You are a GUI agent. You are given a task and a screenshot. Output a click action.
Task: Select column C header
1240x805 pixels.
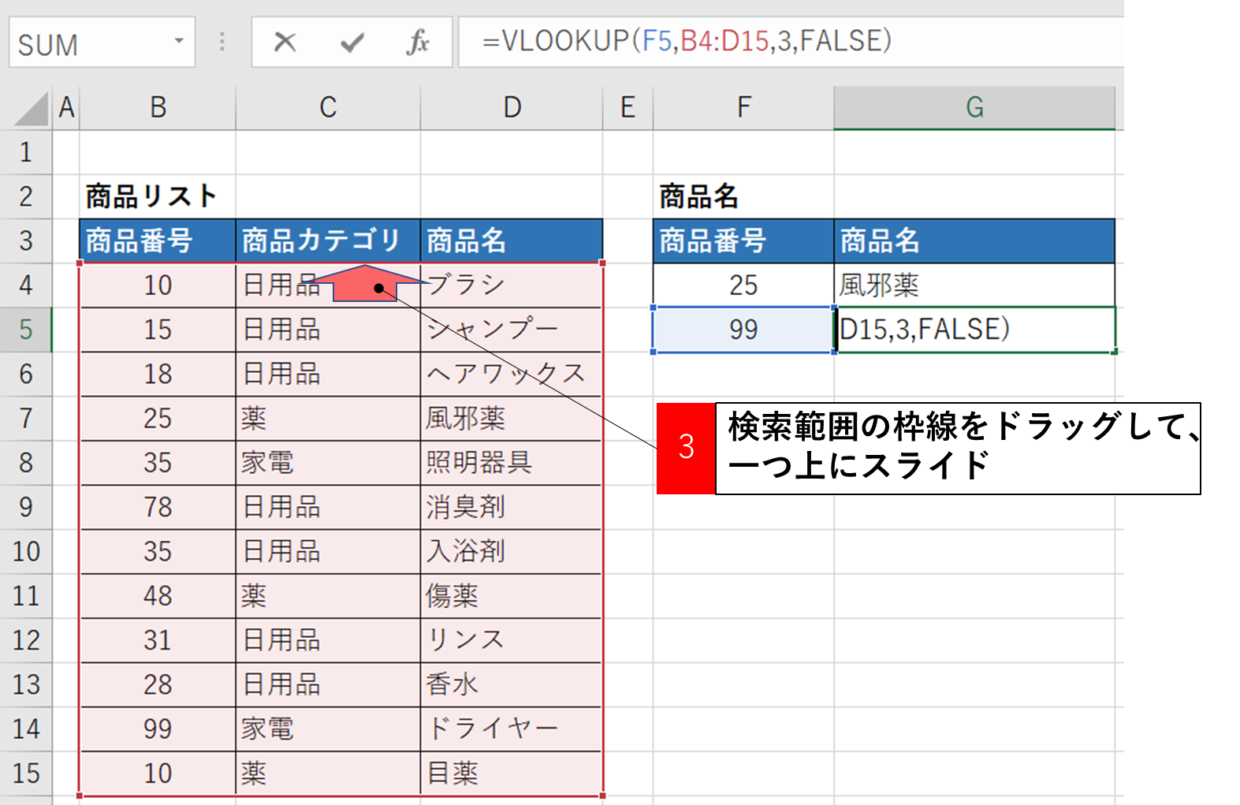(328, 108)
